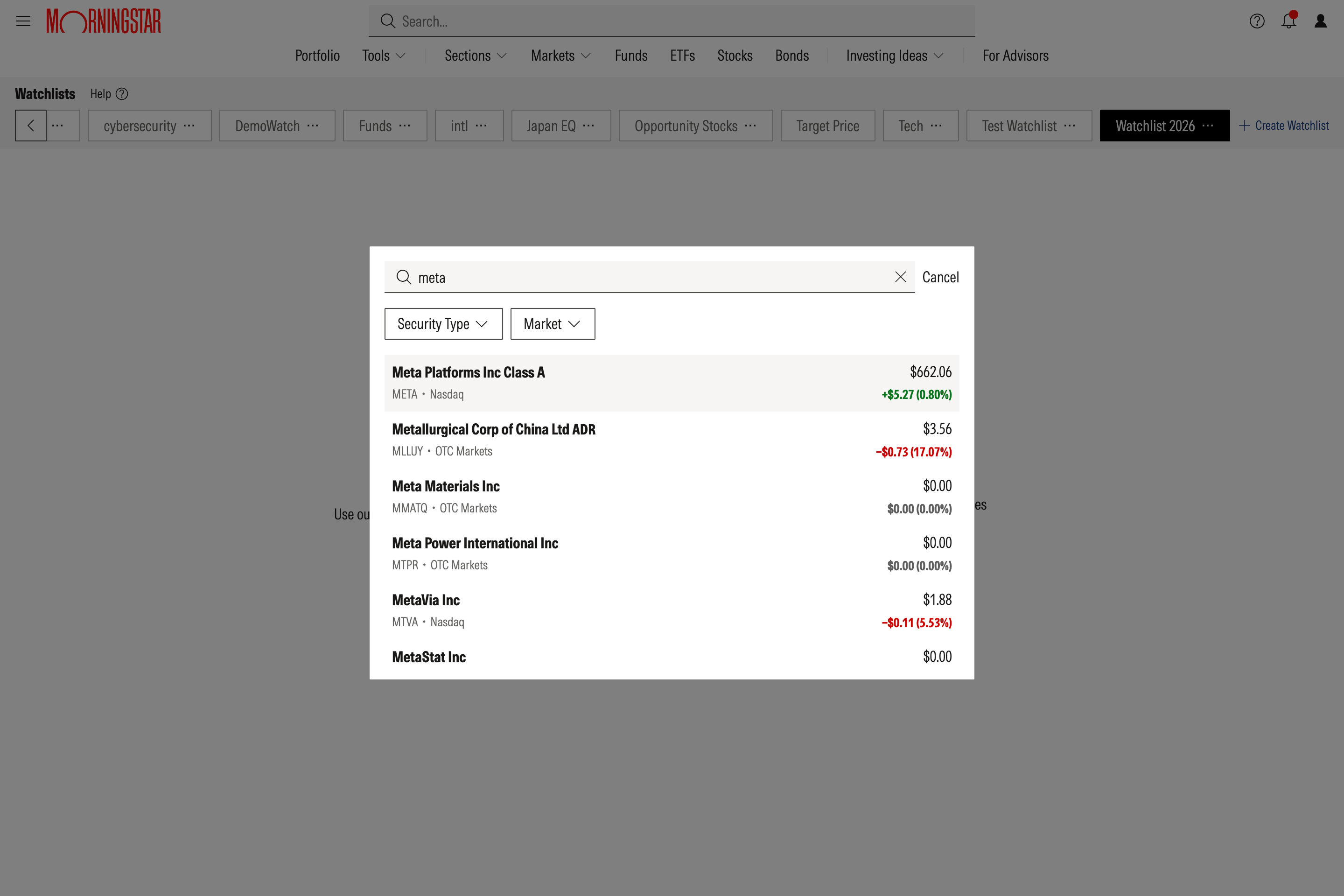Viewport: 1344px width, 896px height.
Task: Click the Morningstar logo
Action: [104, 21]
